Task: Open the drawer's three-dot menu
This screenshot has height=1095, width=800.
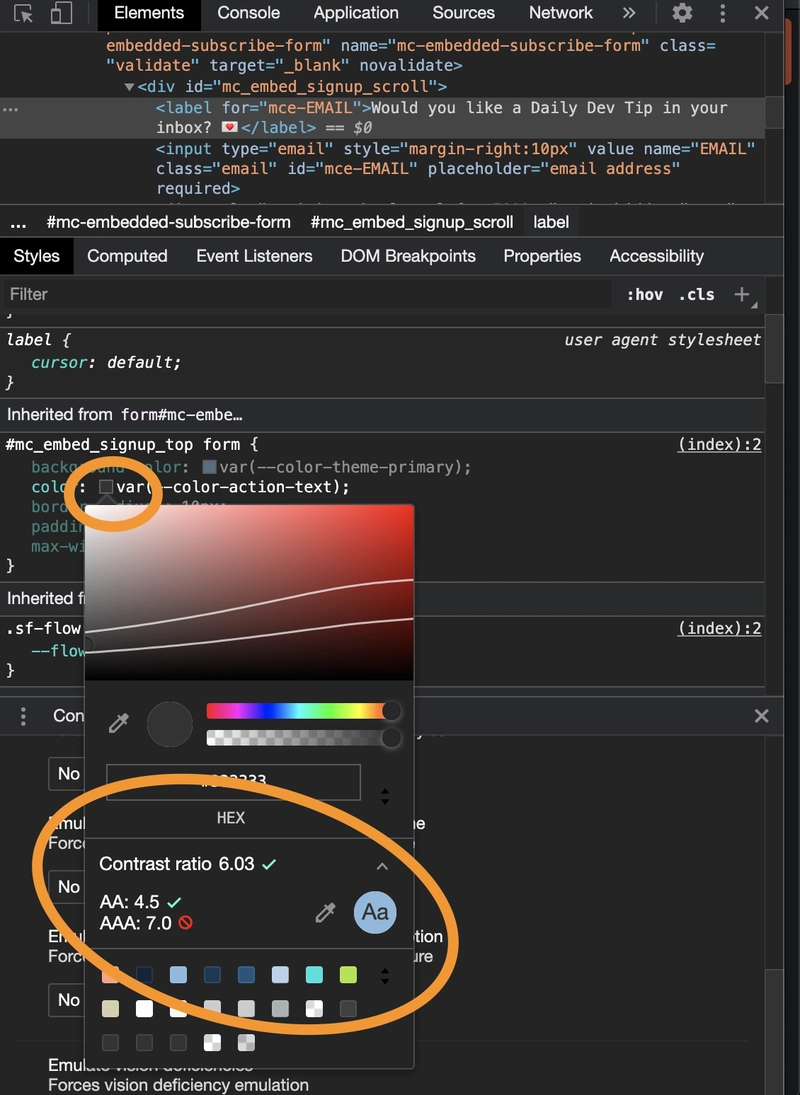Action: (23, 716)
